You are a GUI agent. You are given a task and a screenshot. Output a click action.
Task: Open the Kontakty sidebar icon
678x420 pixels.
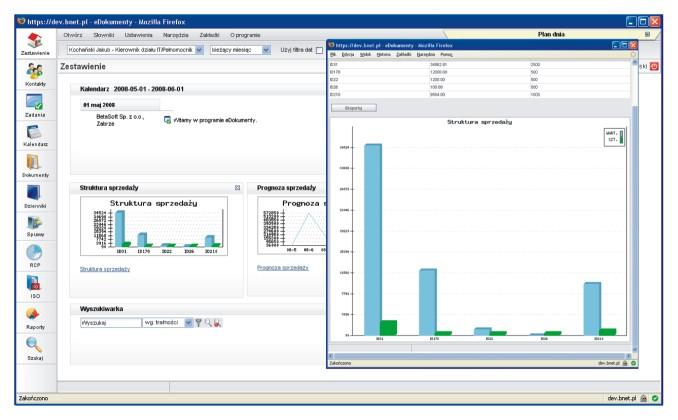click(35, 71)
